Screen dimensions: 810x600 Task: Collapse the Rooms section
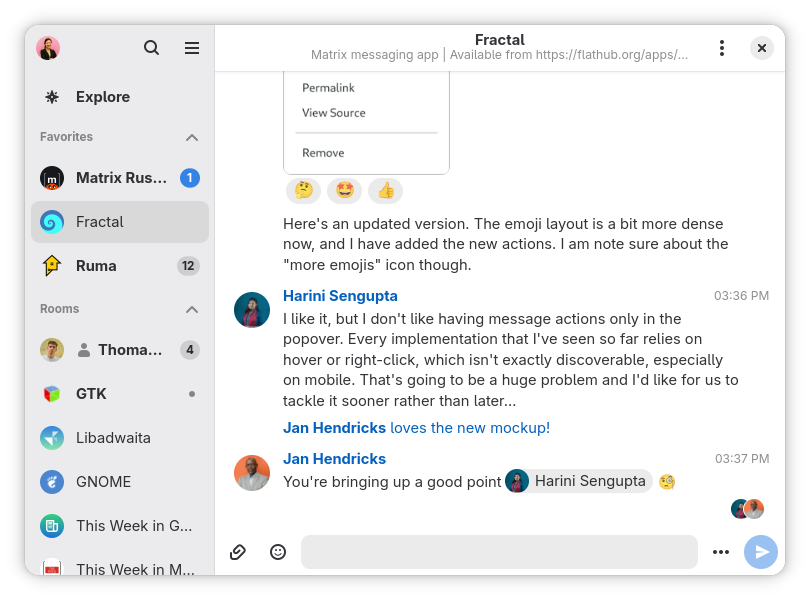192,309
